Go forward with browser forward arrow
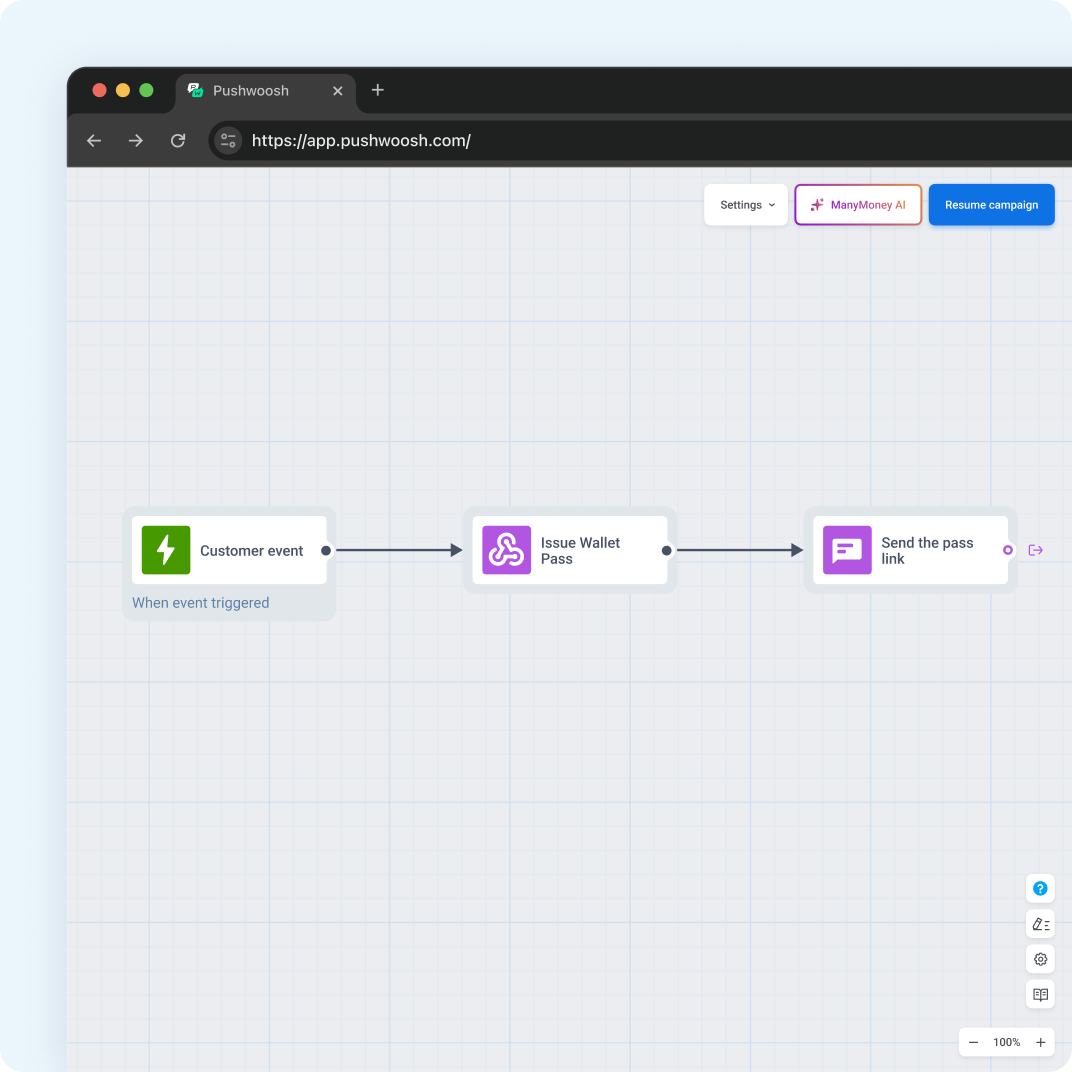This screenshot has width=1072, height=1072. [136, 140]
